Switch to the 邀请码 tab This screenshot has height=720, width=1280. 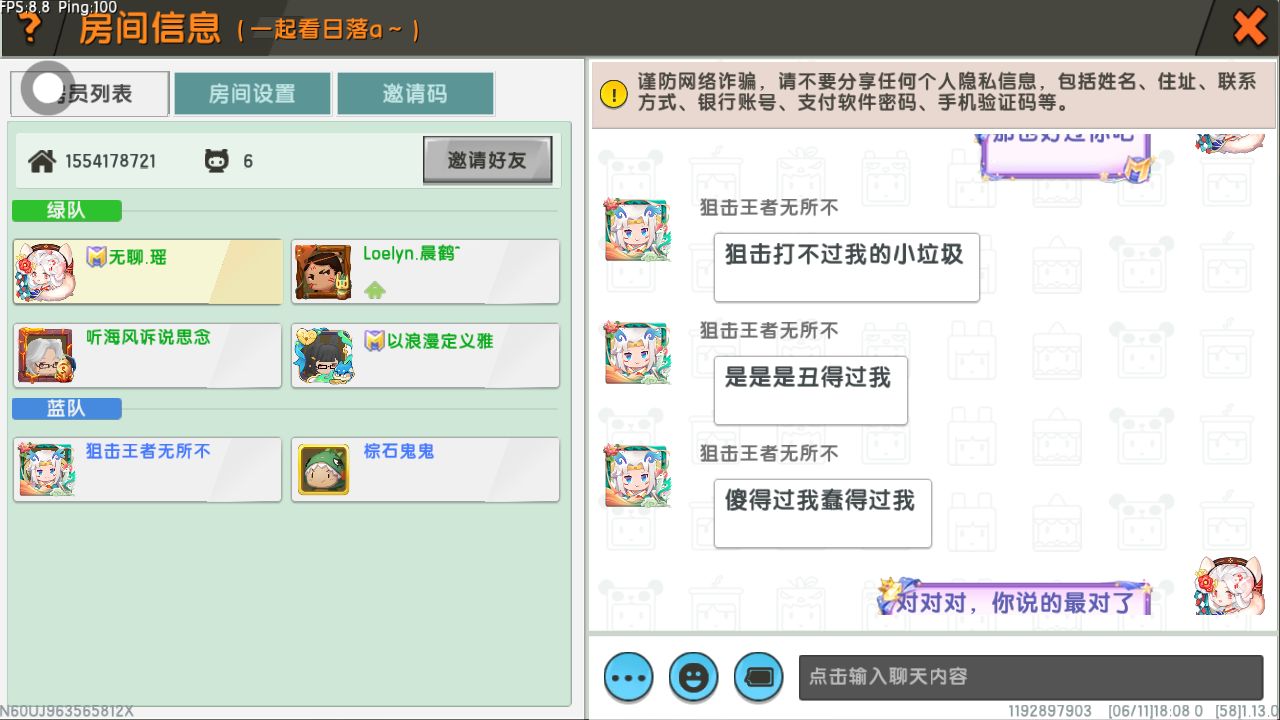[x=415, y=94]
